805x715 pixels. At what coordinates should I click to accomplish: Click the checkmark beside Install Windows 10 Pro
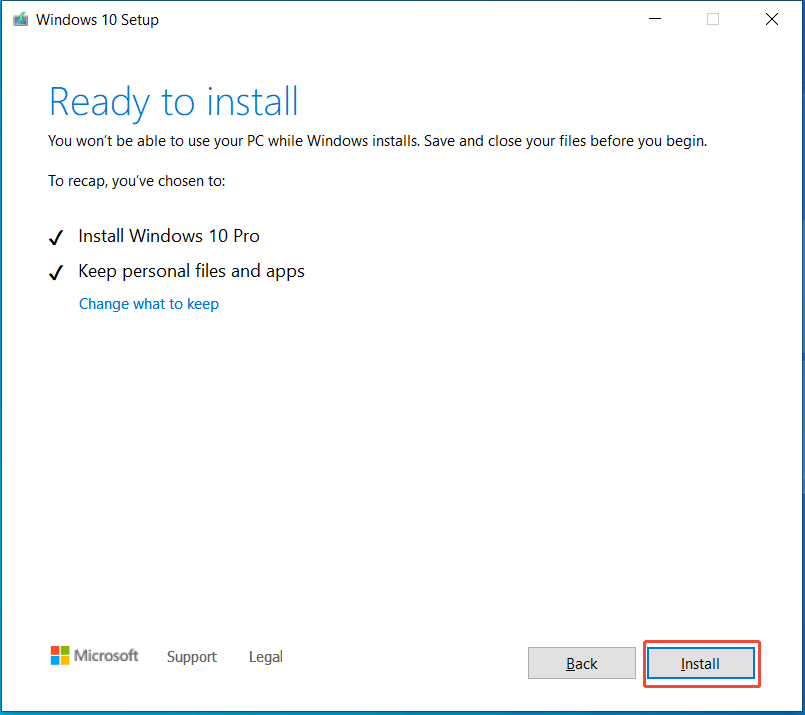tap(56, 237)
